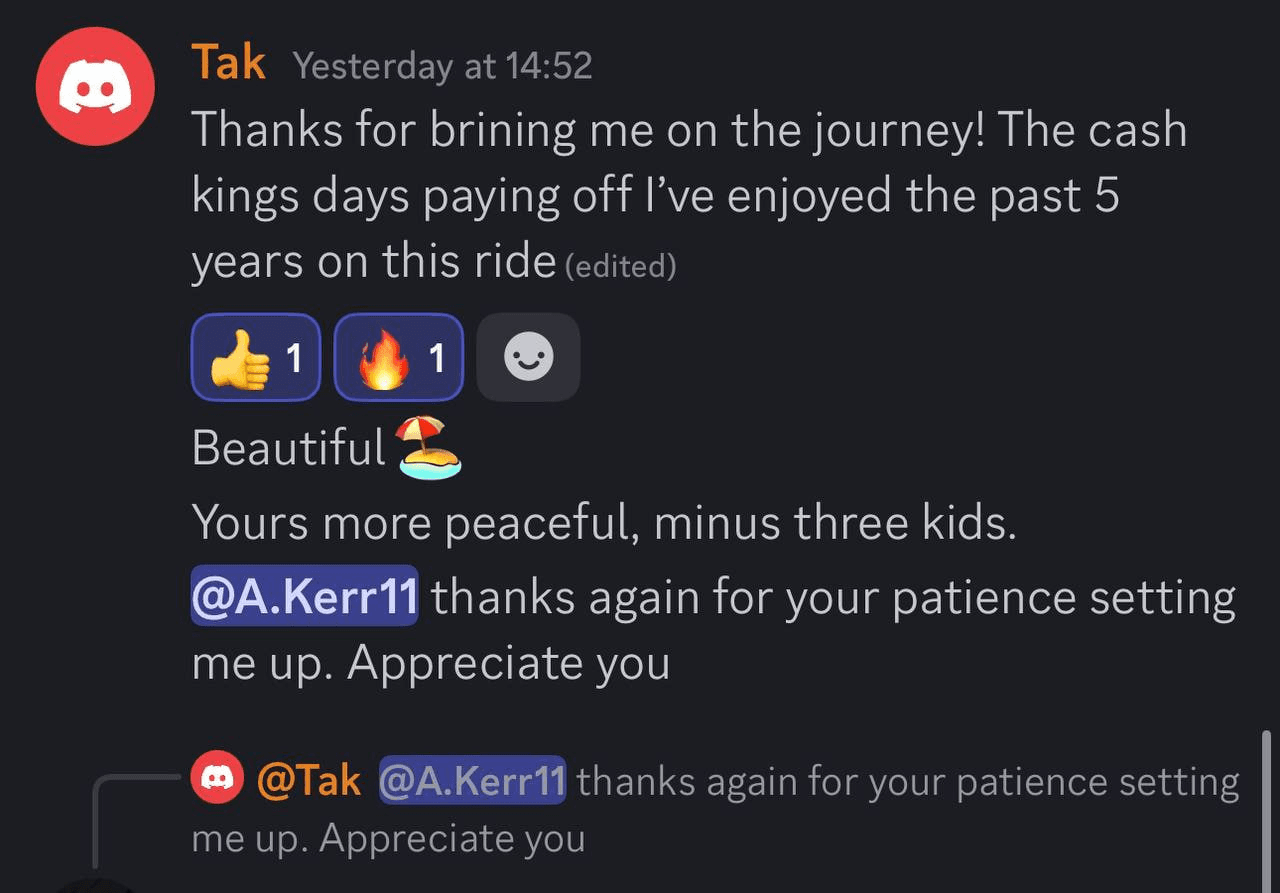Toggle the thumbs up reaction
1280x893 pixels.
(255, 357)
